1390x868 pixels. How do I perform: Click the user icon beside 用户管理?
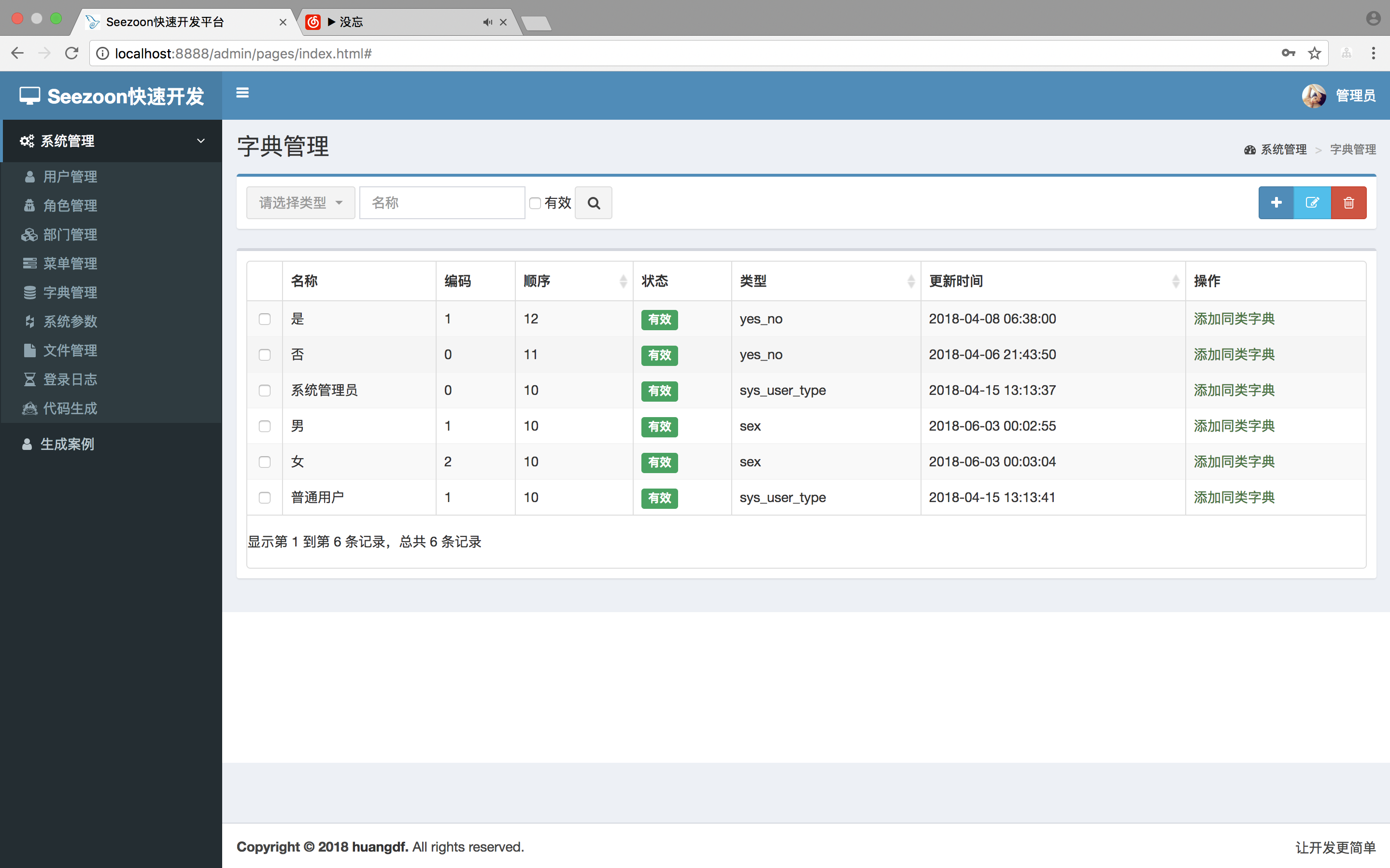(x=30, y=177)
